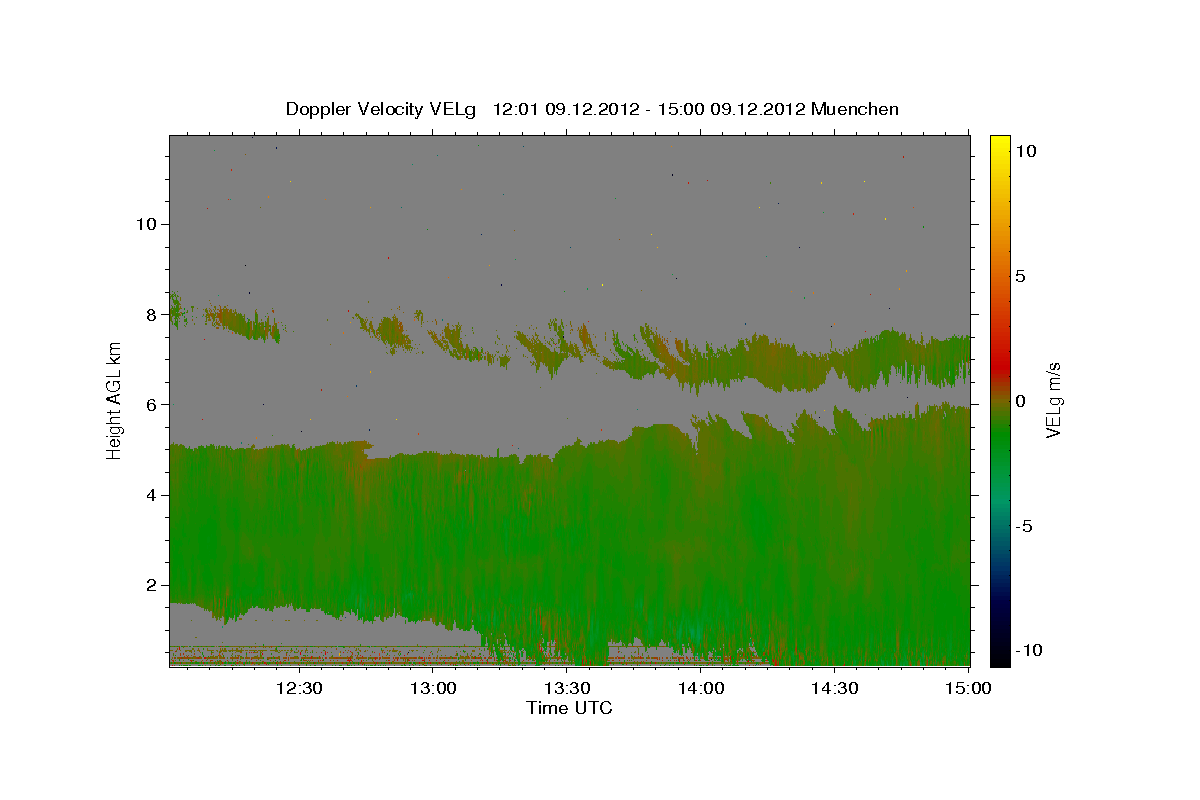Click the 15:00 time tick label
The width and height of the screenshot is (1200, 800).
click(968, 688)
